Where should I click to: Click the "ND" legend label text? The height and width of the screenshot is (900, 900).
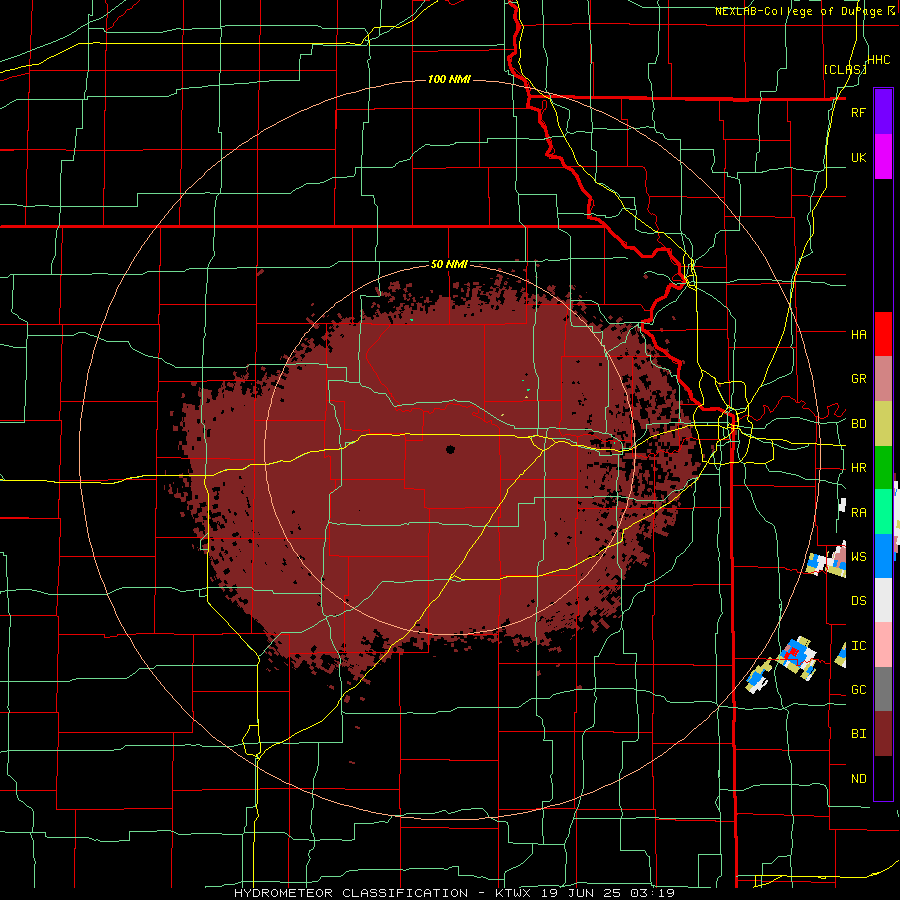(858, 779)
